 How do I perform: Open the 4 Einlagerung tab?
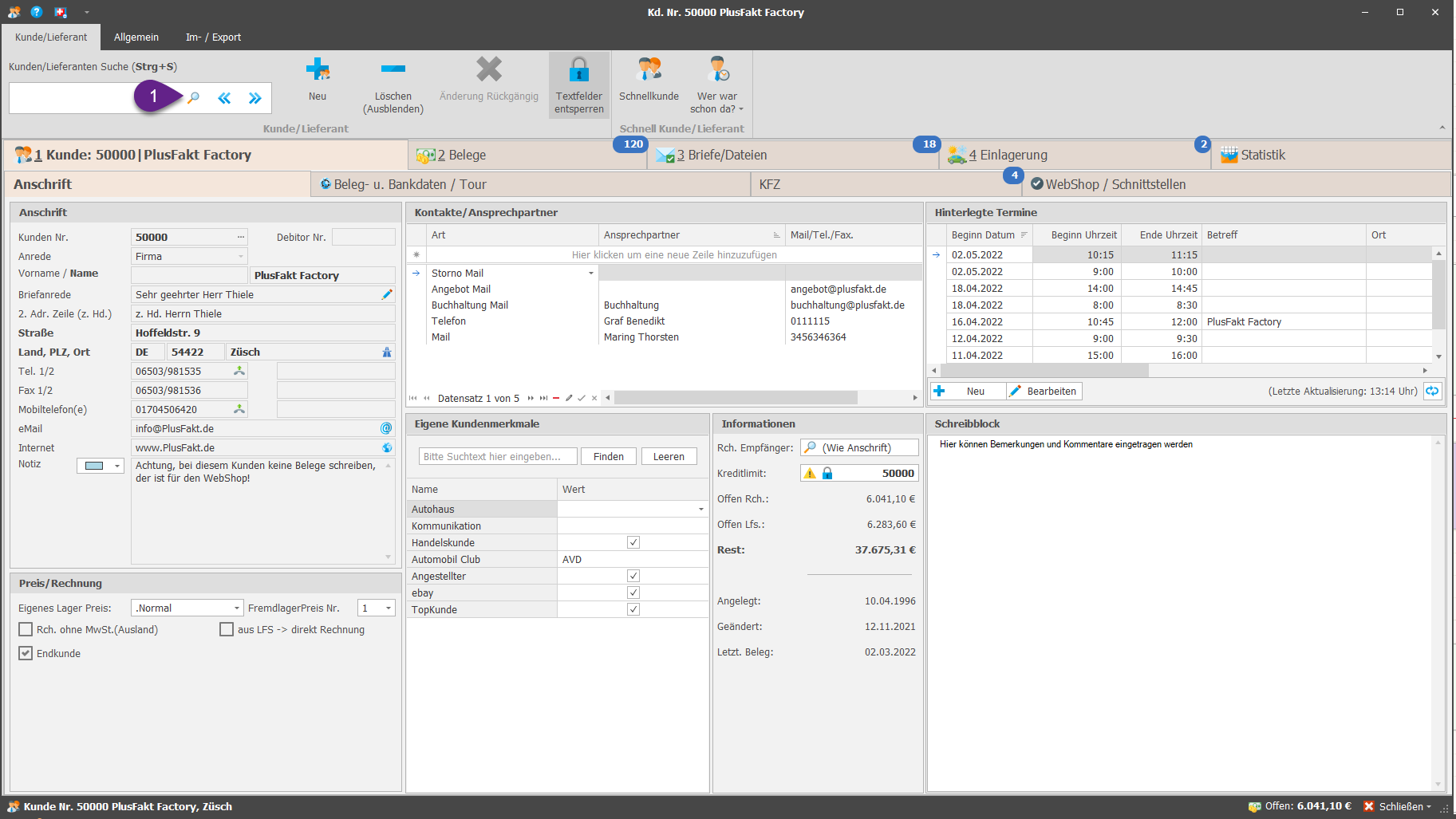(1075, 155)
